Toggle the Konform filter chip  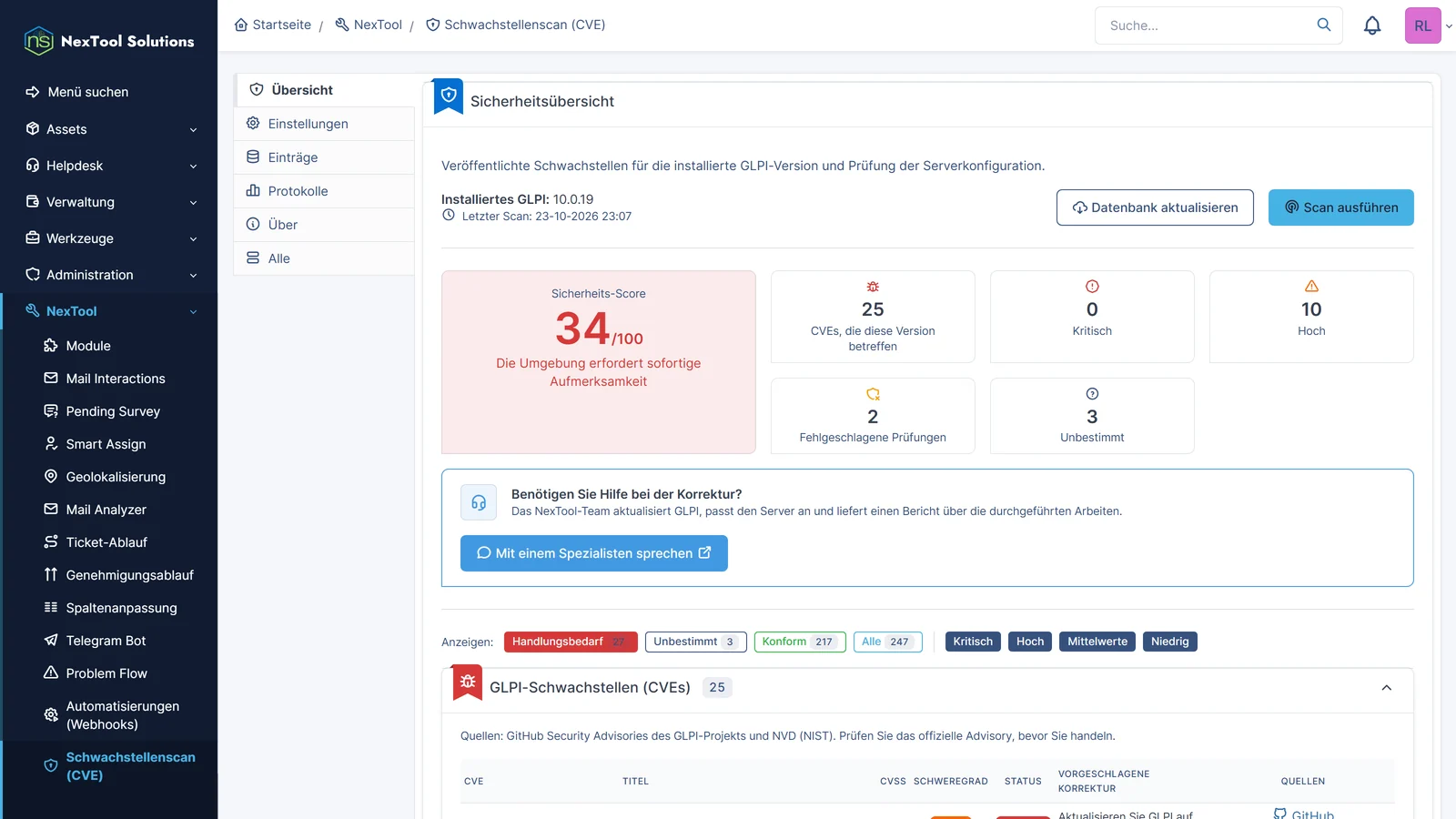800,642
